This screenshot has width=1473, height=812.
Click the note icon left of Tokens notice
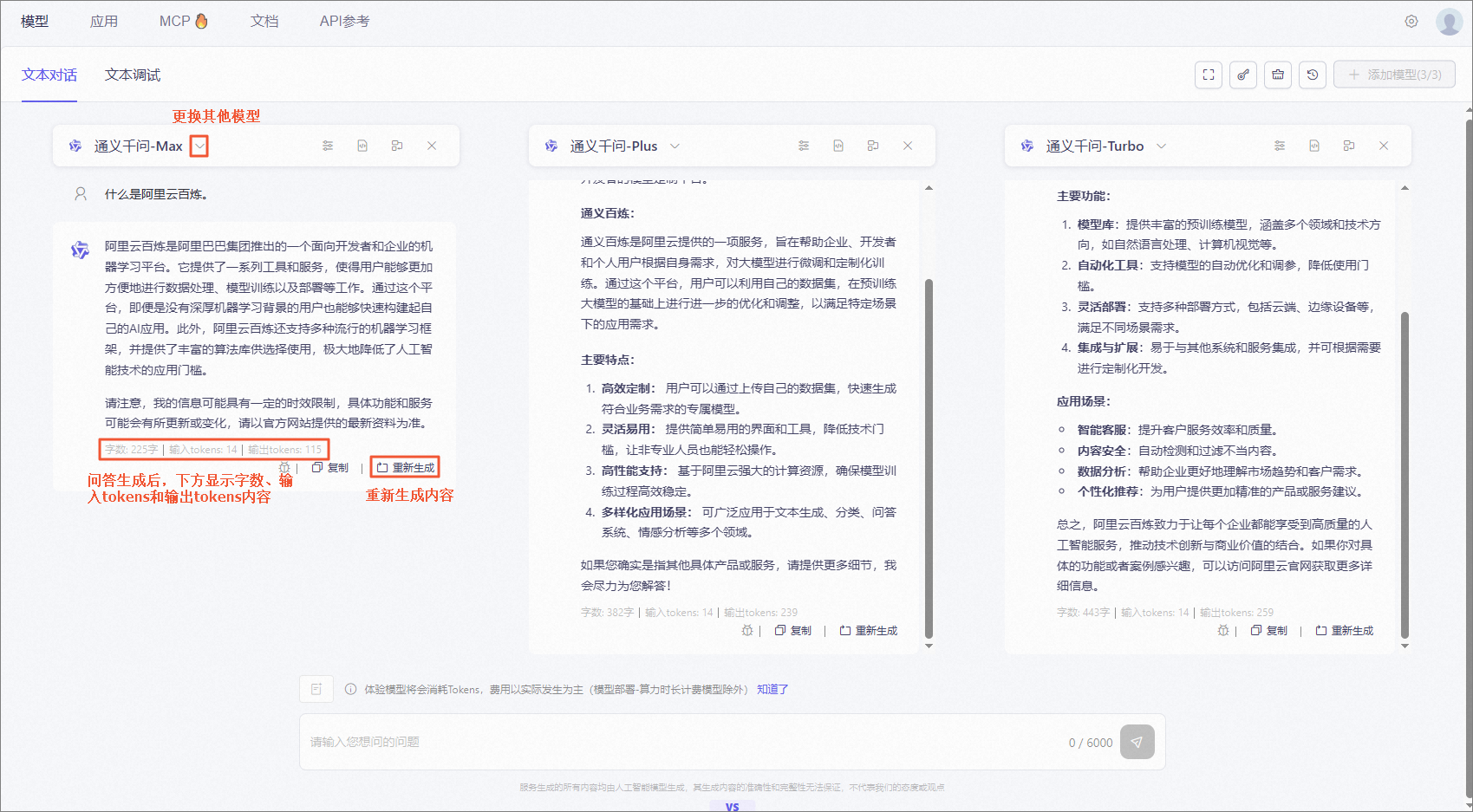[316, 689]
